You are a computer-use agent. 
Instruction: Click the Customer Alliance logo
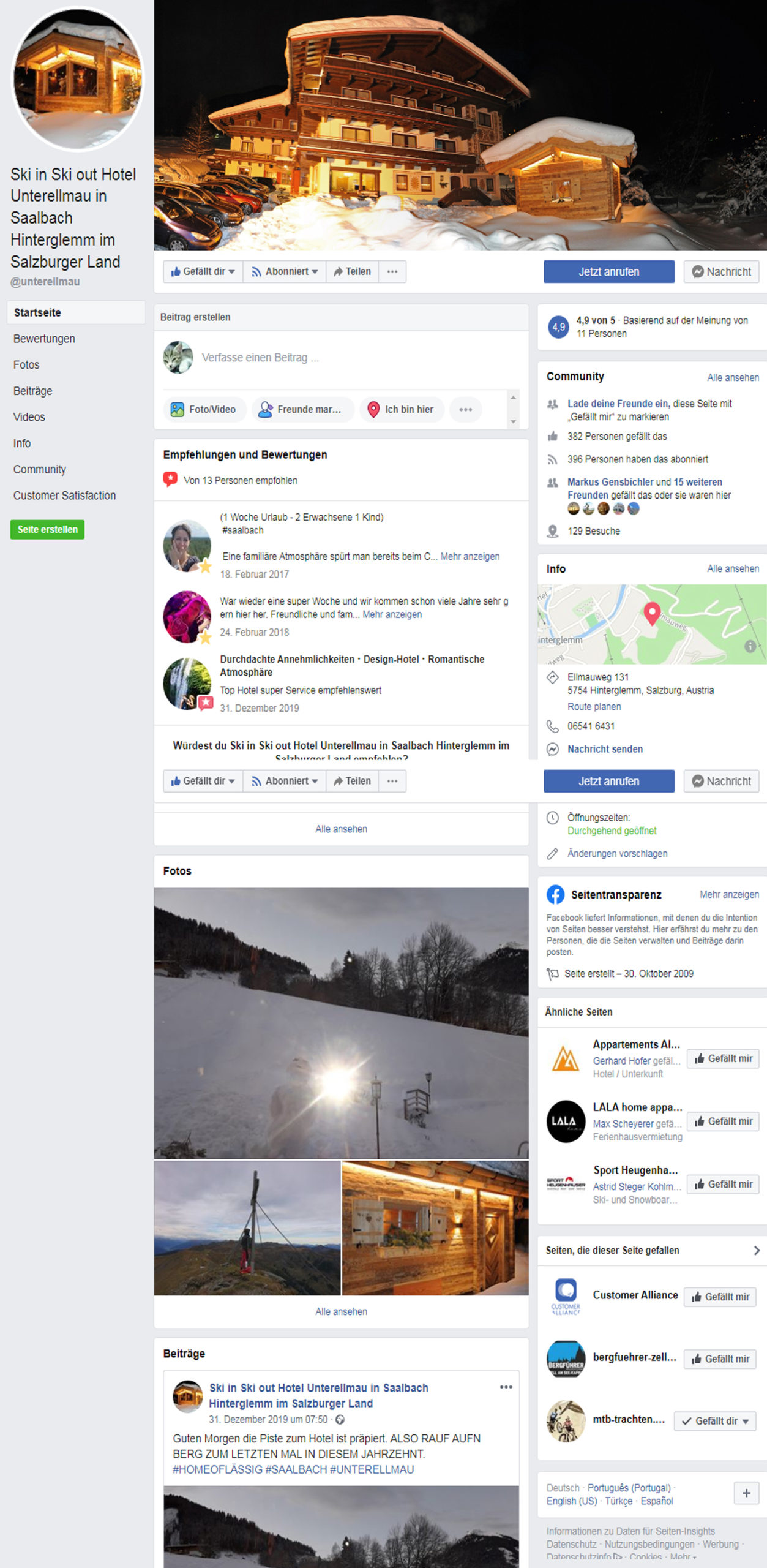565,1297
